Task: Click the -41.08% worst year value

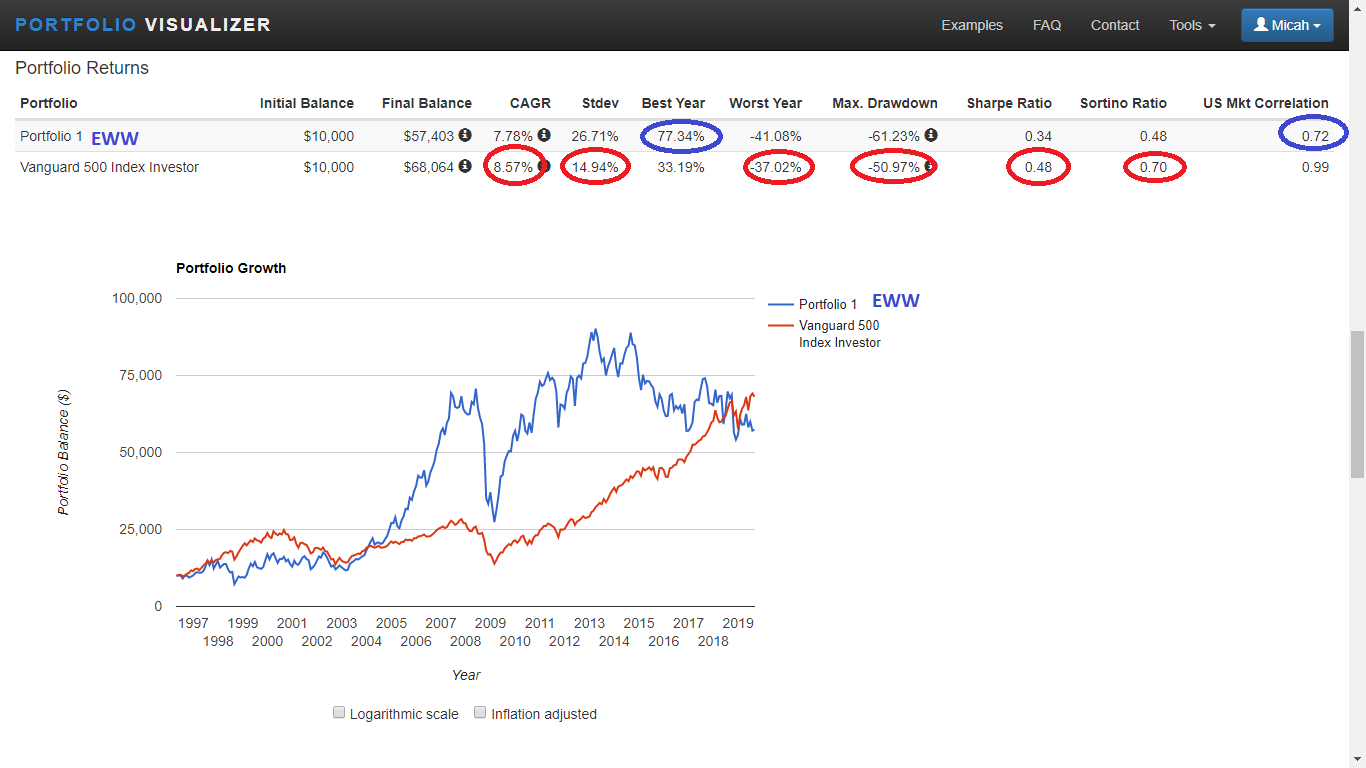Action: click(775, 136)
